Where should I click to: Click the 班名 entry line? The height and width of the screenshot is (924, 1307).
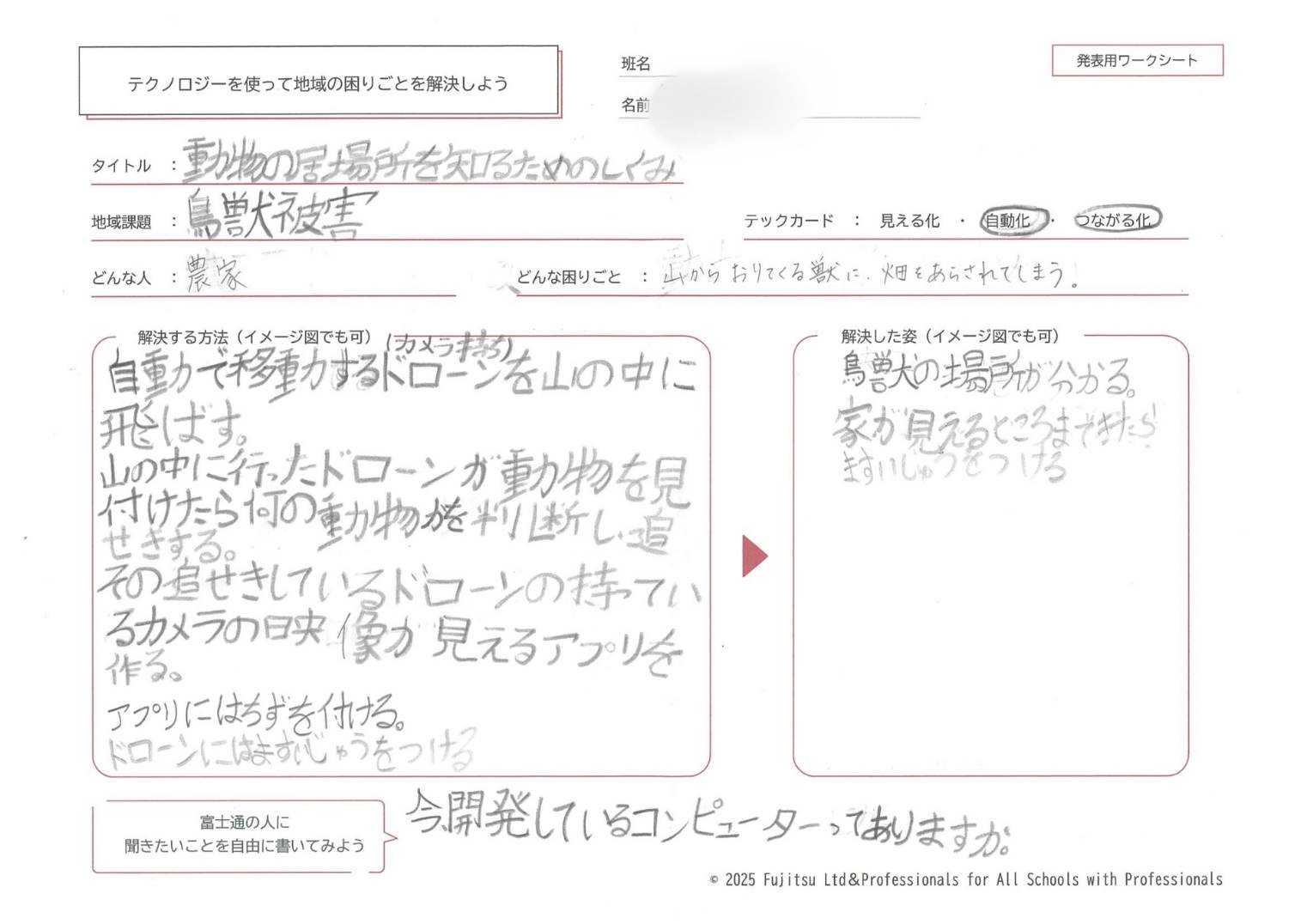tap(773, 64)
